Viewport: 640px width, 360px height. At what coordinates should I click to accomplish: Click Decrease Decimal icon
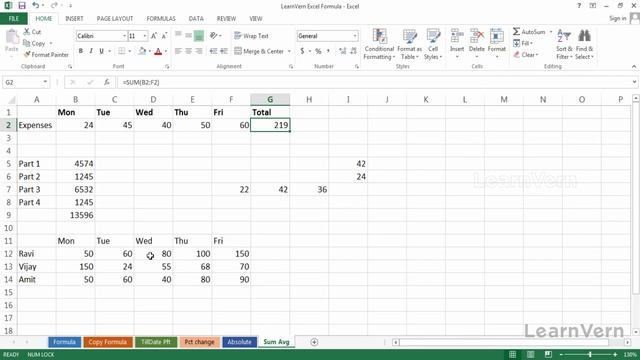(x=353, y=51)
